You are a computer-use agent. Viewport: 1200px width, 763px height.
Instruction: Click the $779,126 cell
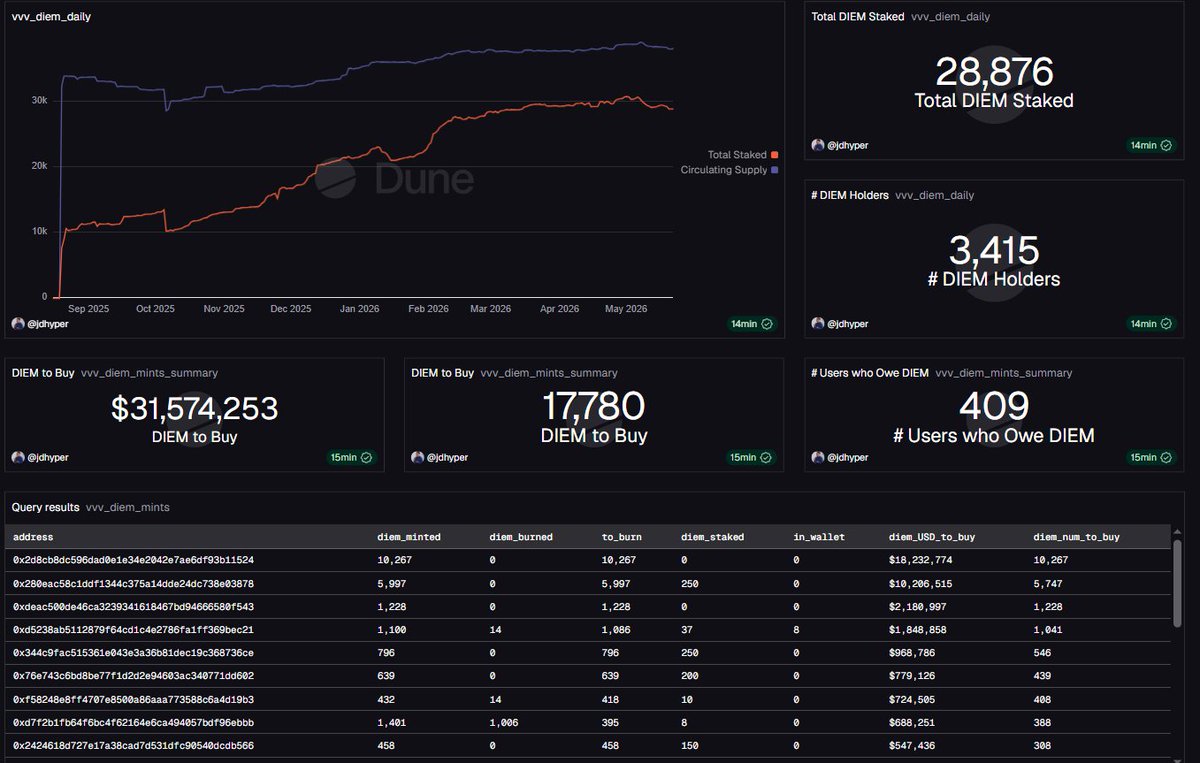pyautogui.click(x=913, y=676)
